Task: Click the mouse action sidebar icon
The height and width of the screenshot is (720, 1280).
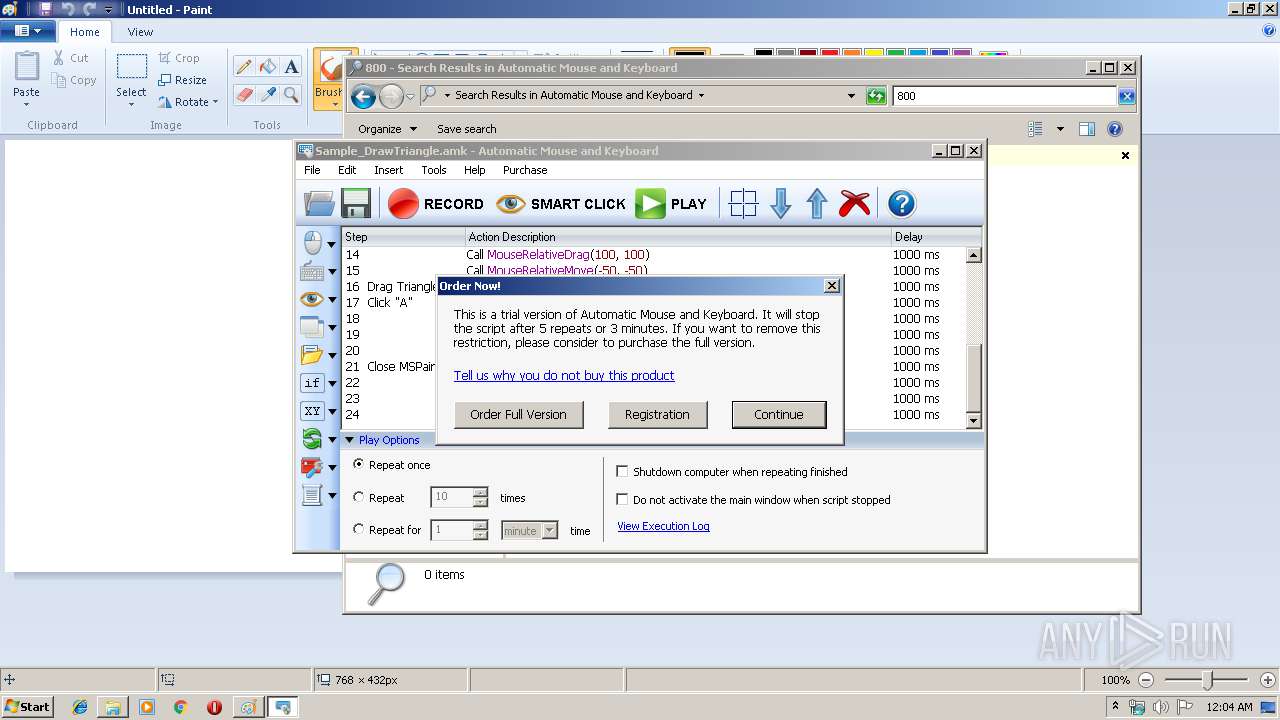Action: pyautogui.click(x=312, y=243)
